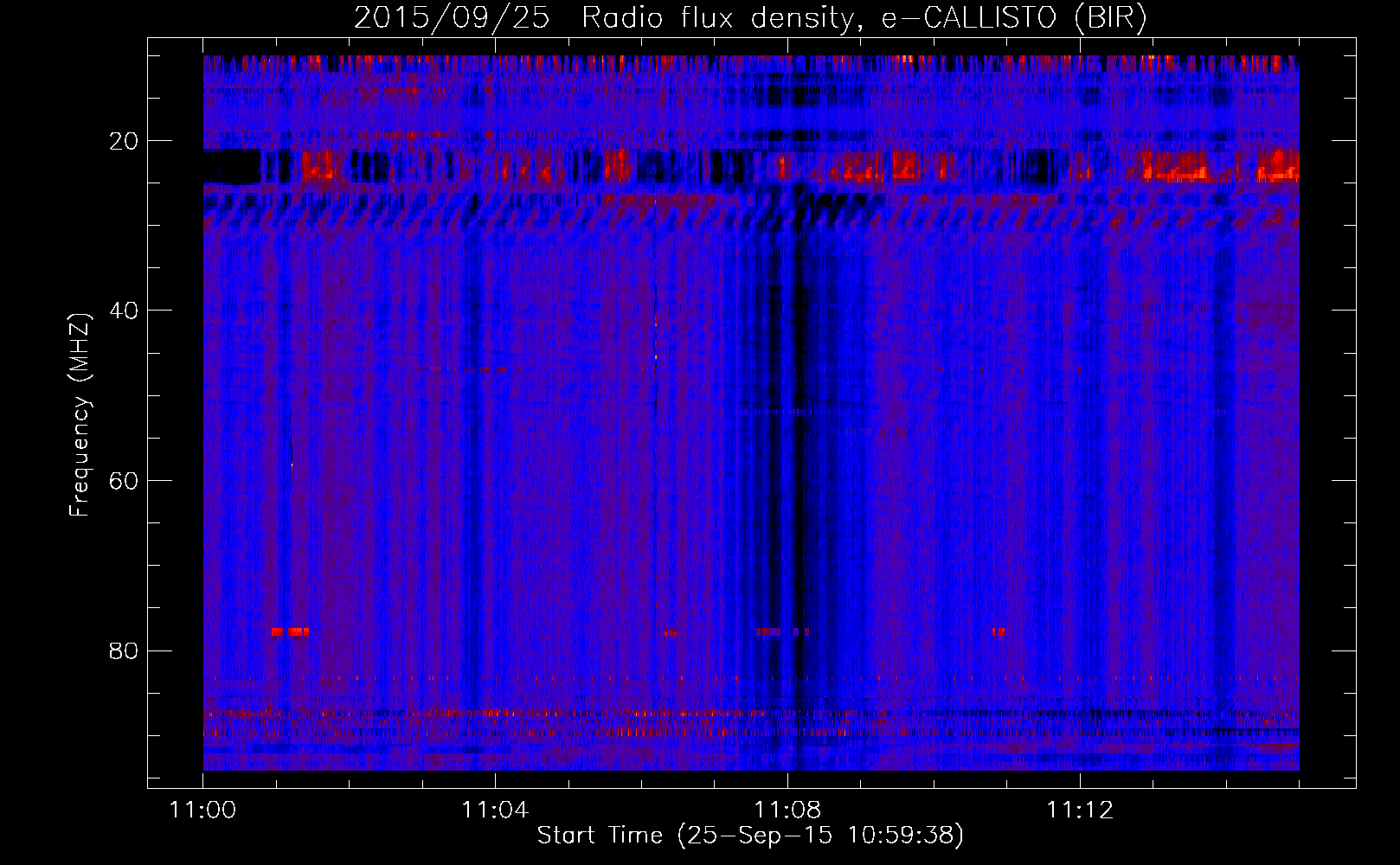Click the "11:00" time tick label
This screenshot has height=865, width=1400.
point(203,810)
